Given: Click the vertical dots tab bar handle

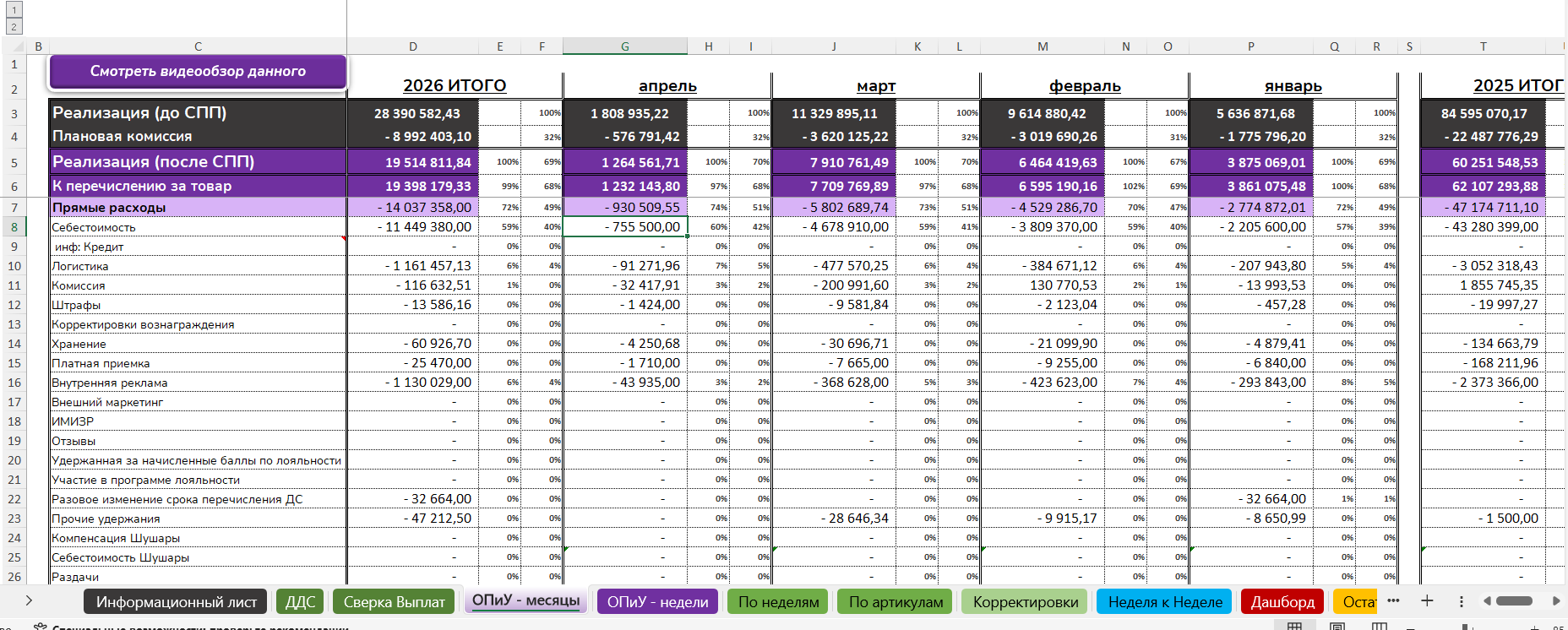Looking at the screenshot, I should [1462, 601].
